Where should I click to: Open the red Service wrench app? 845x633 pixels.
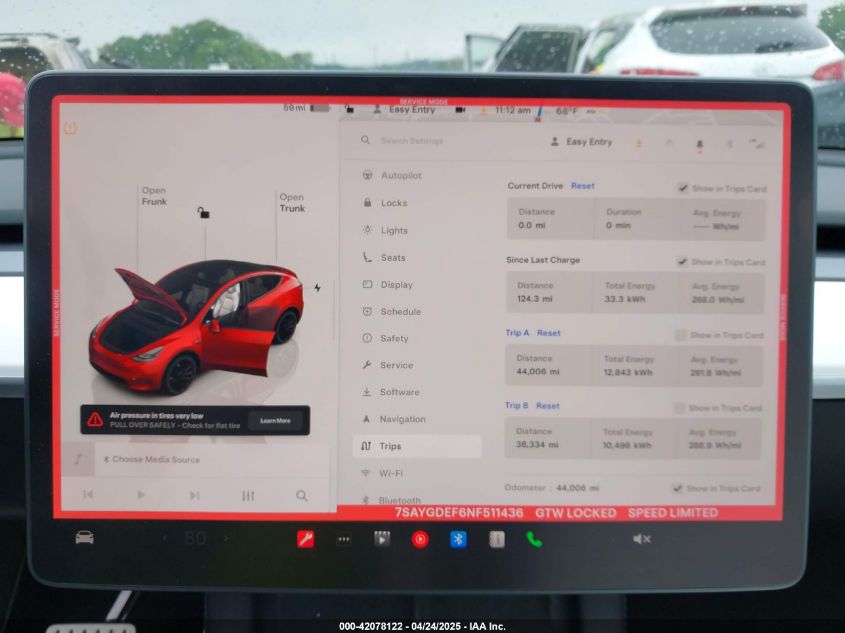(x=305, y=539)
